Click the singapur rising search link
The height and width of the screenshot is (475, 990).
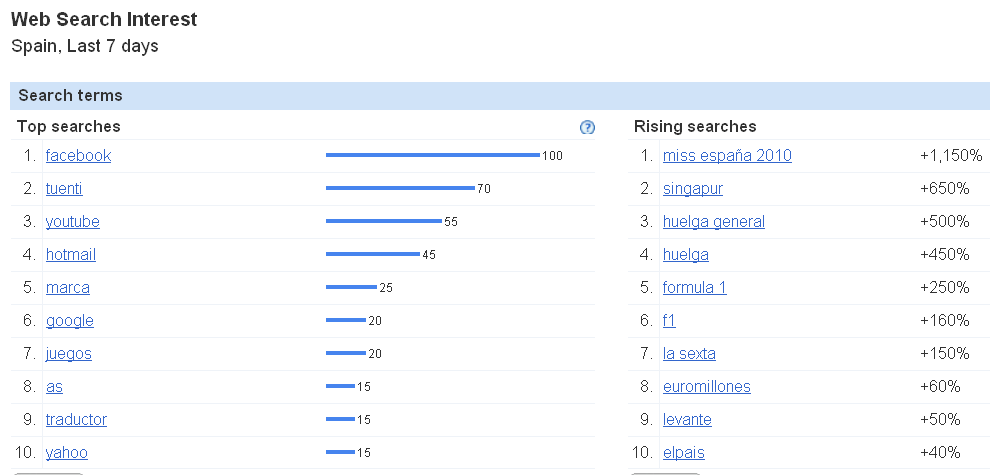[x=693, y=189]
